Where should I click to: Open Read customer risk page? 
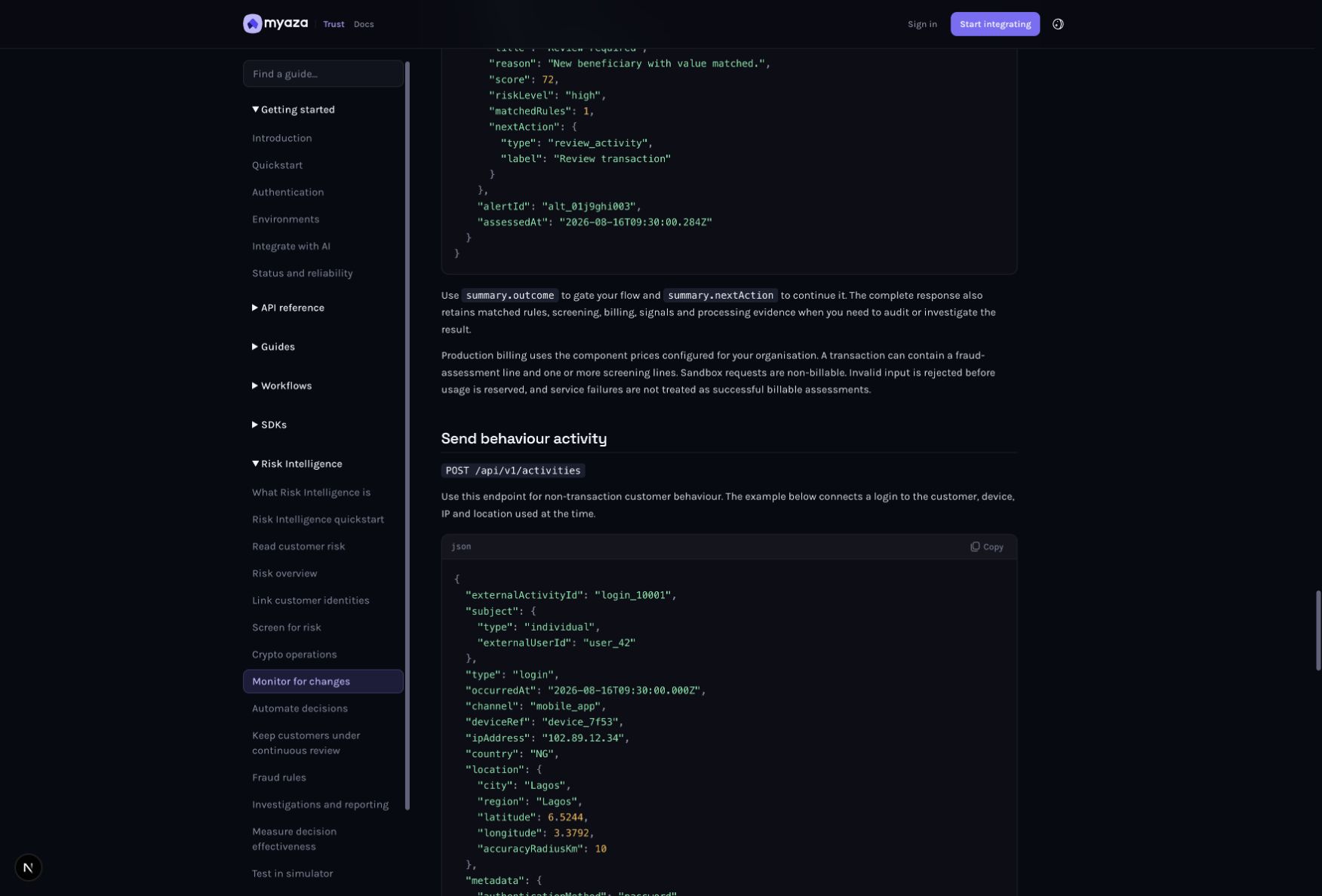(298, 547)
